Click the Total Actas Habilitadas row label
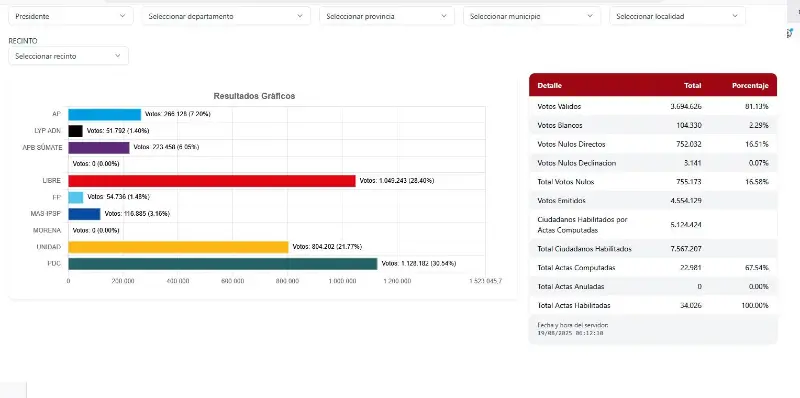Screen dimensions: 800x398 (x=573, y=306)
